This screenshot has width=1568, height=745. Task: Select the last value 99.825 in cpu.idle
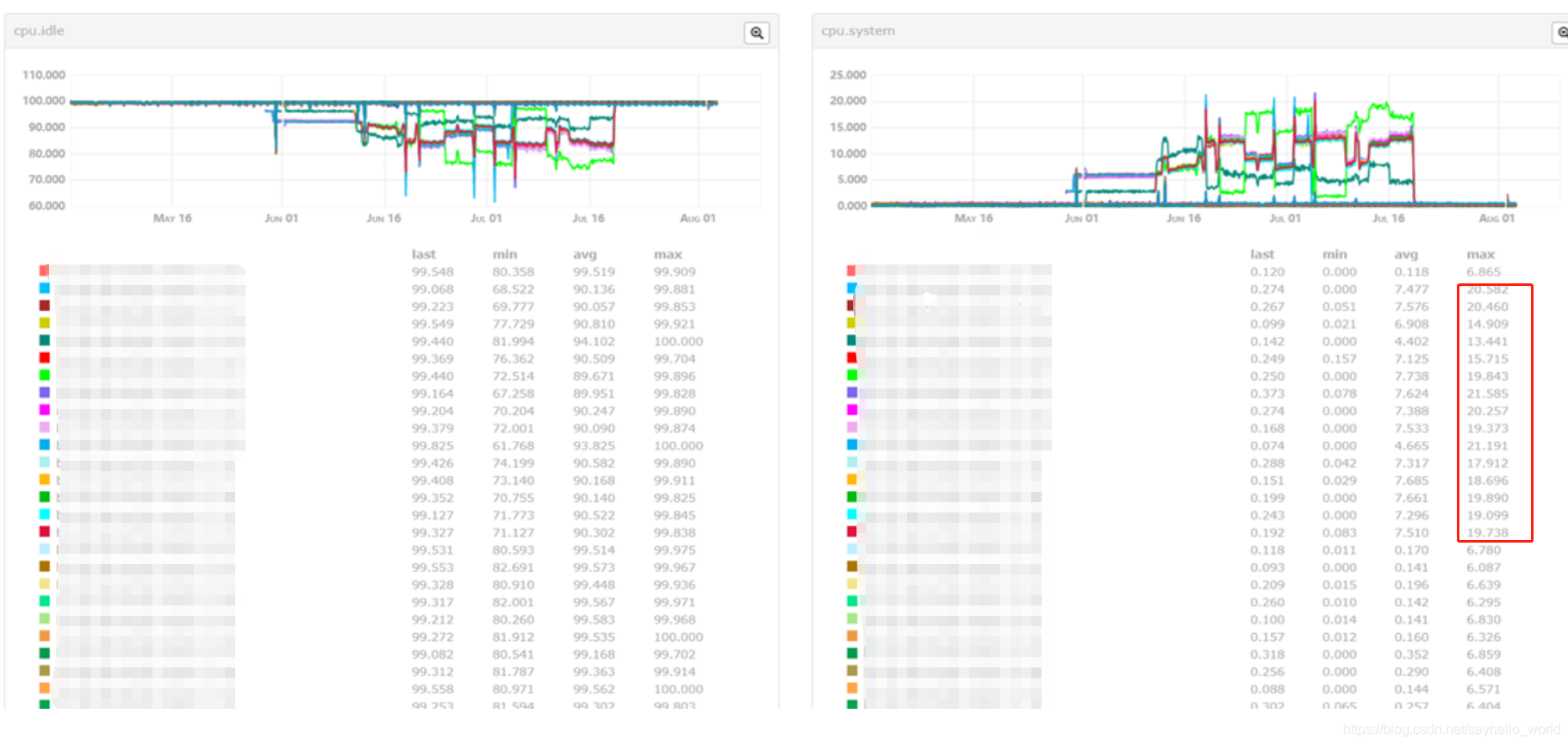coord(432,445)
